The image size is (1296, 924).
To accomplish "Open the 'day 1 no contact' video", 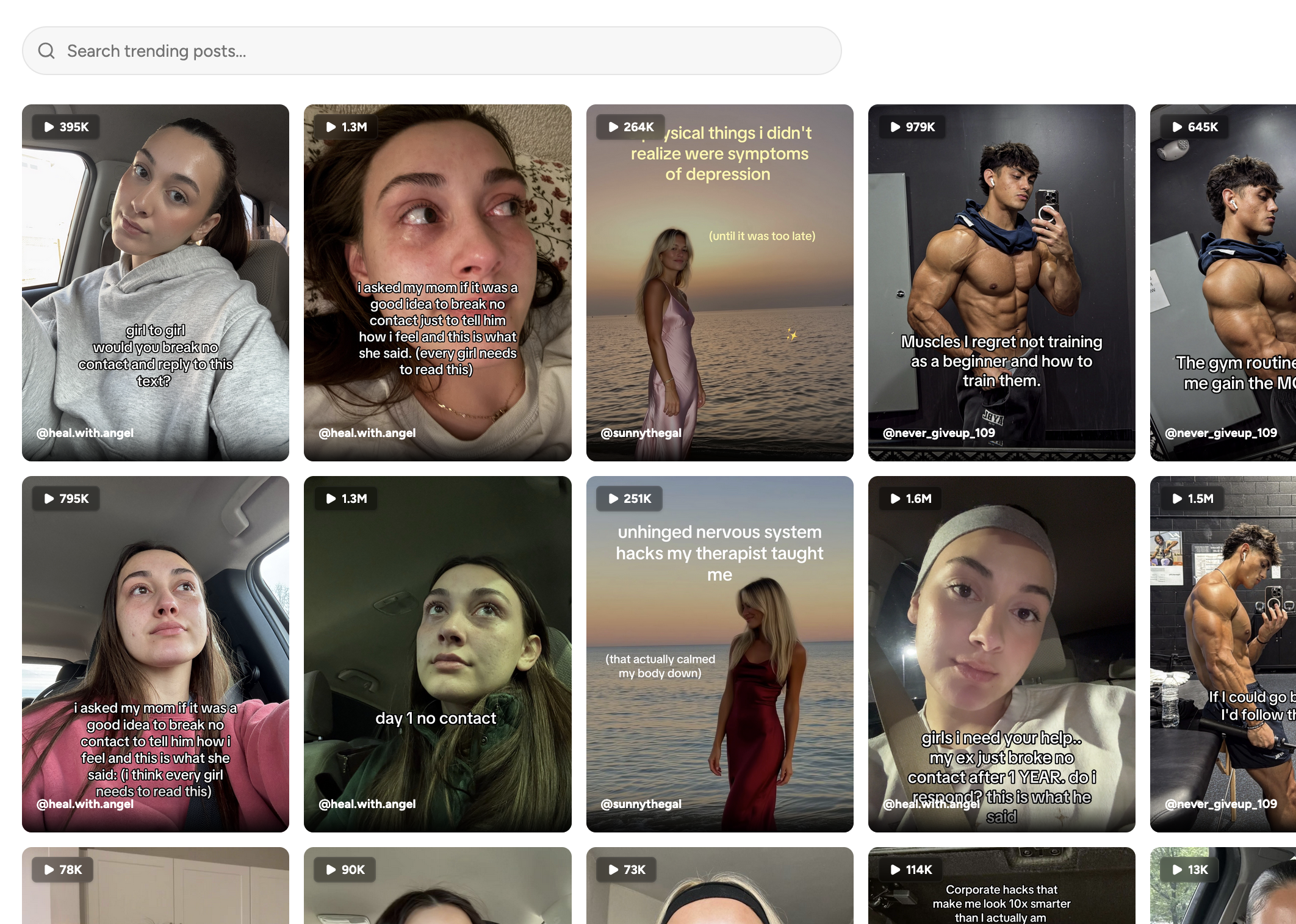I will pos(437,653).
